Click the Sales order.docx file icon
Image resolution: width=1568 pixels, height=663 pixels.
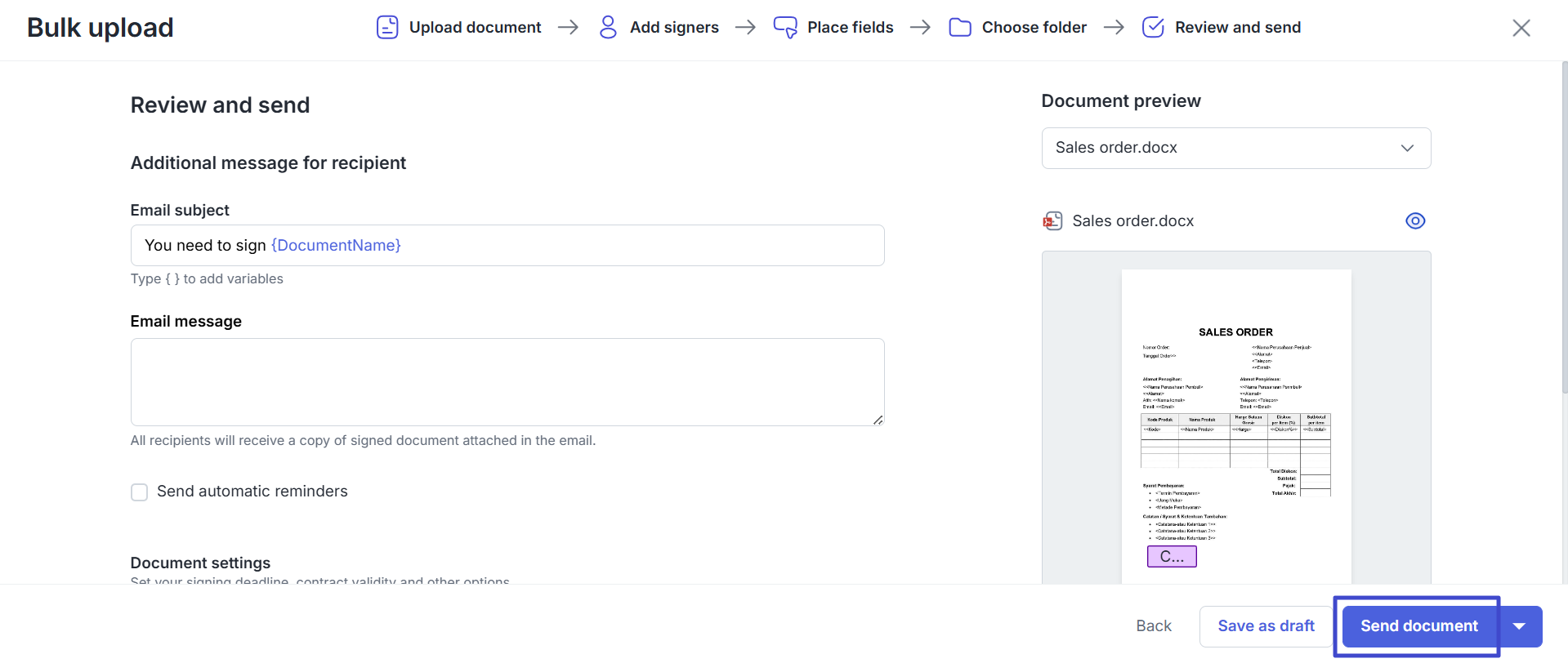click(x=1052, y=221)
